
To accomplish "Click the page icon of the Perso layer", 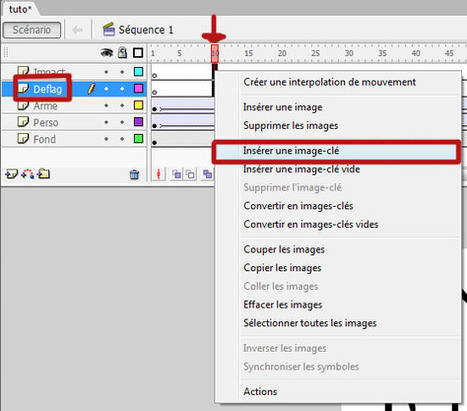I will coord(23,122).
